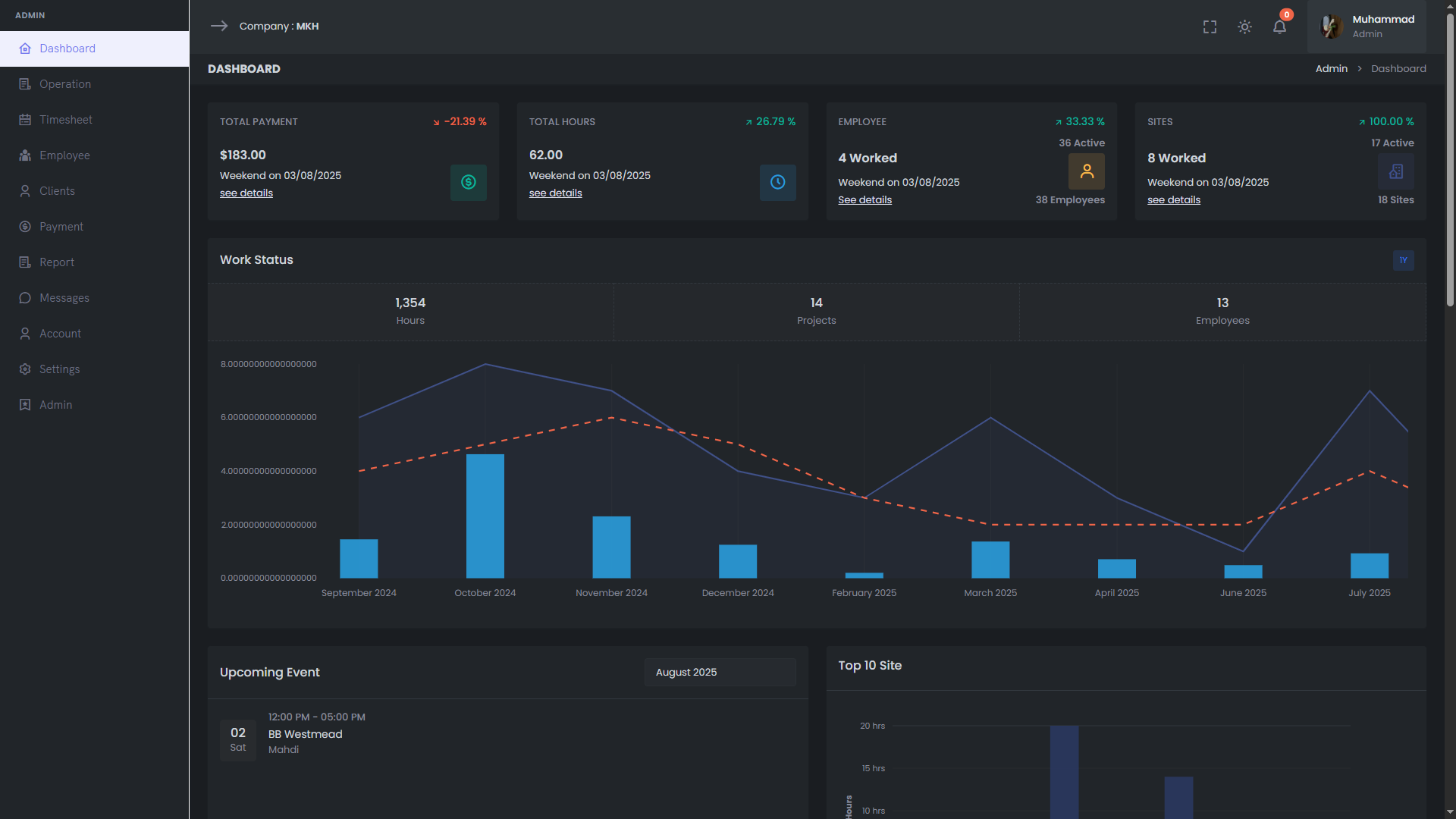1456x819 pixels.
Task: Open the August 2025 month selector
Action: [x=720, y=673]
